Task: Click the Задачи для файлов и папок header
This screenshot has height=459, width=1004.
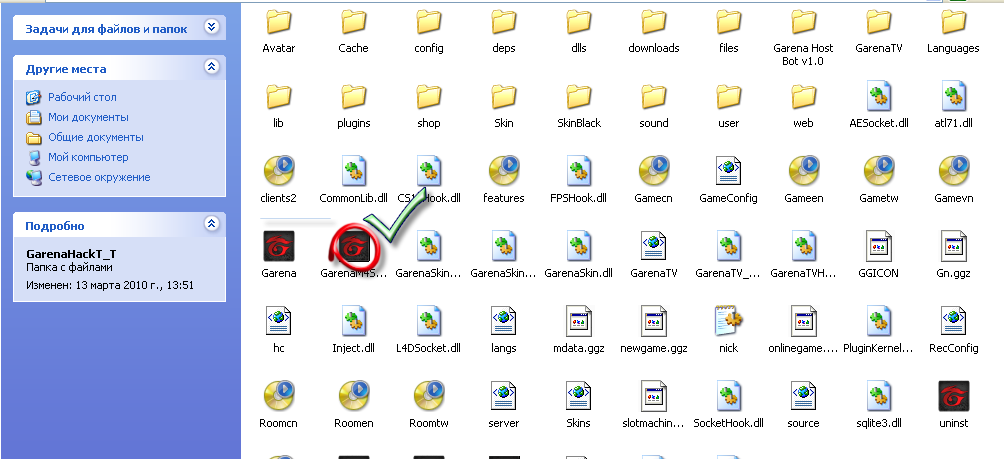Action: pyautogui.click(x=106, y=29)
